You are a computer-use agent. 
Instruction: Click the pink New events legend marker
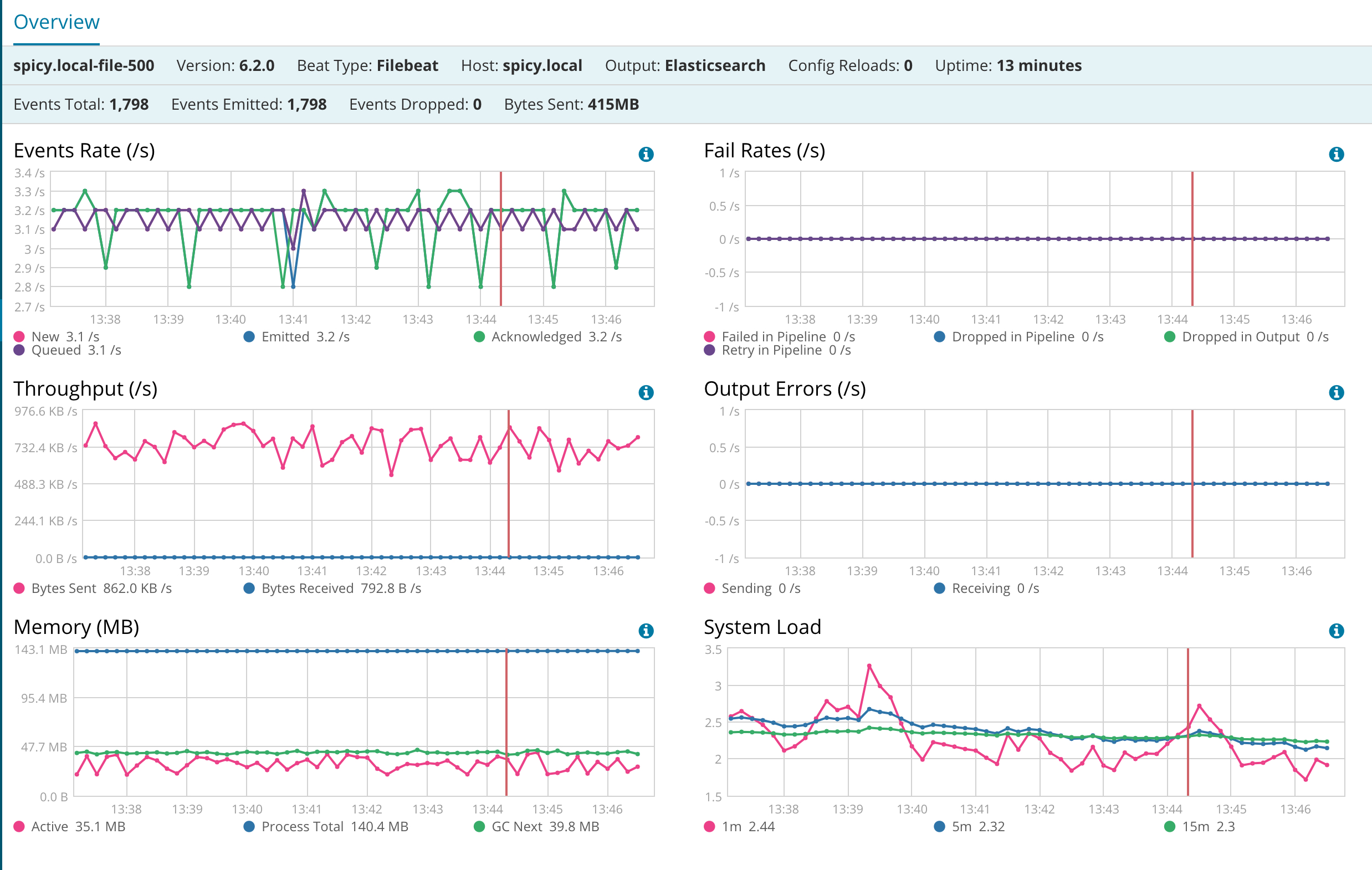pyautogui.click(x=19, y=336)
